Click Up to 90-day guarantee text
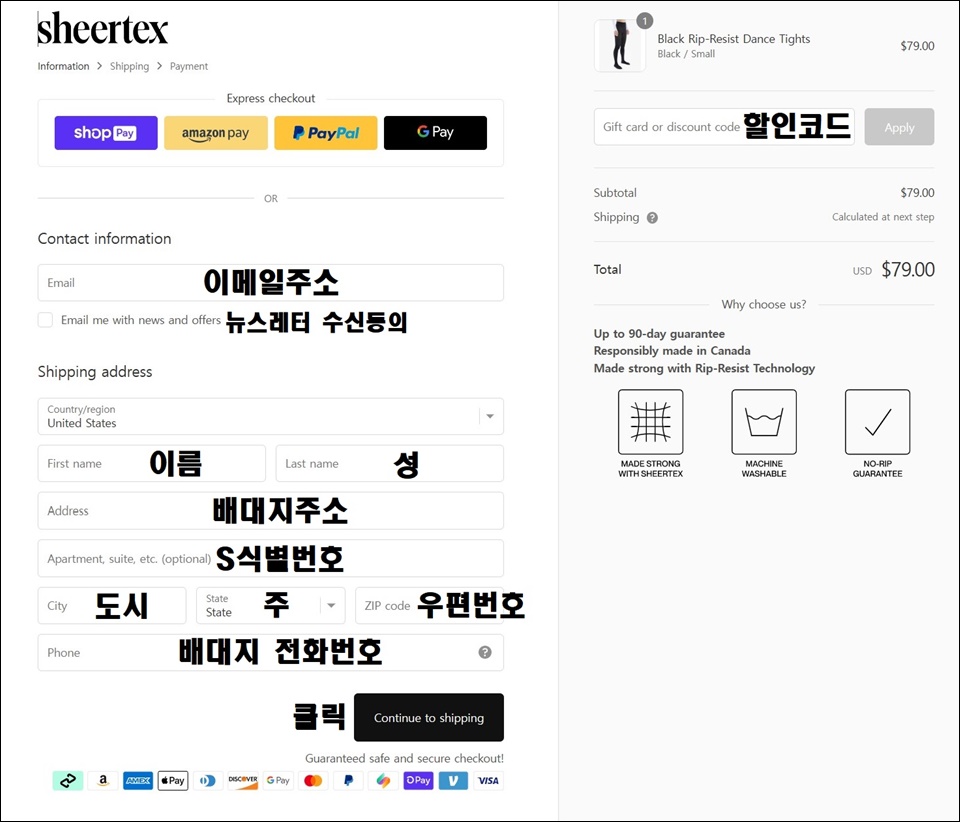 [x=659, y=334]
